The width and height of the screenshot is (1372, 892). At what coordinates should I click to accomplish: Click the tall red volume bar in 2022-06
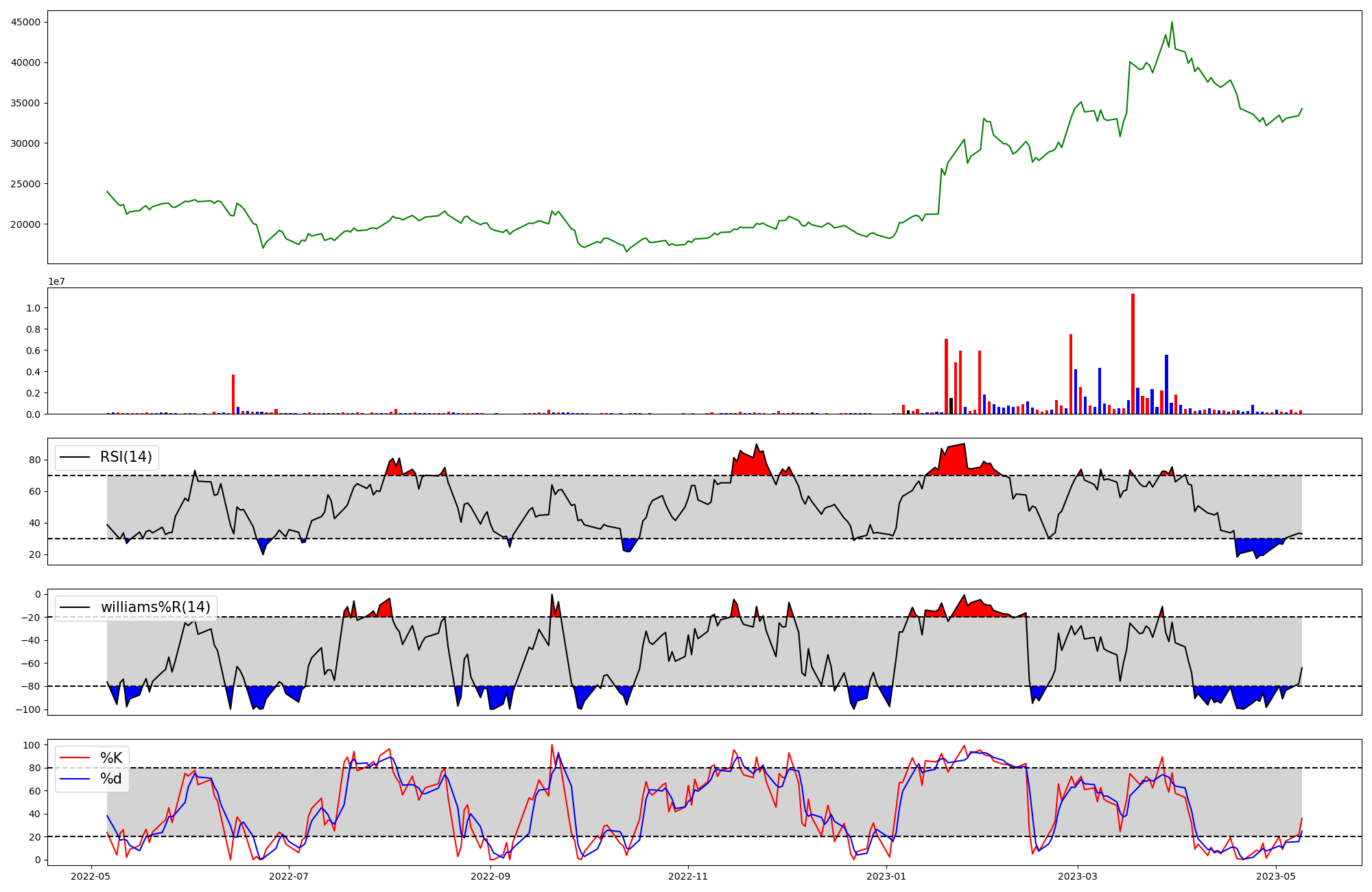coord(233,395)
